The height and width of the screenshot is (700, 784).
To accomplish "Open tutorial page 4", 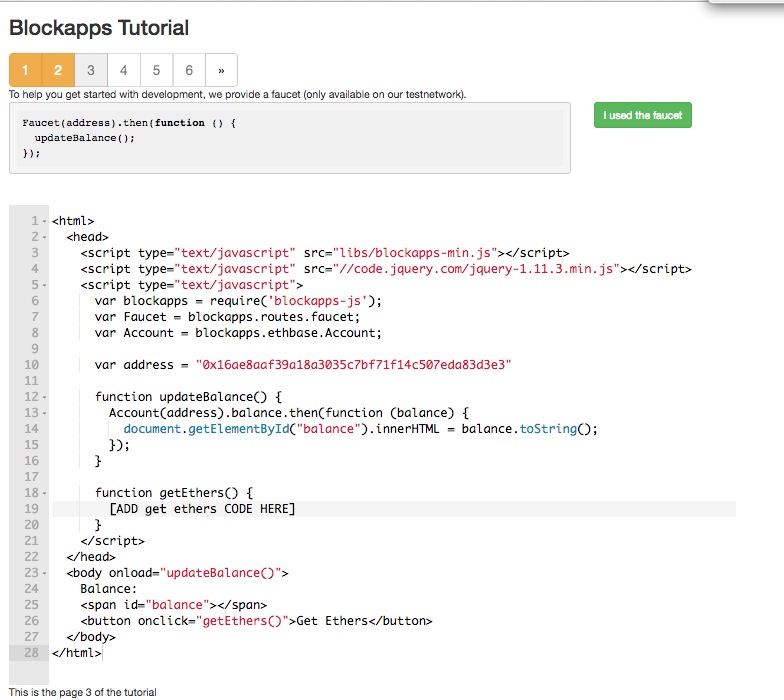I will [x=124, y=70].
